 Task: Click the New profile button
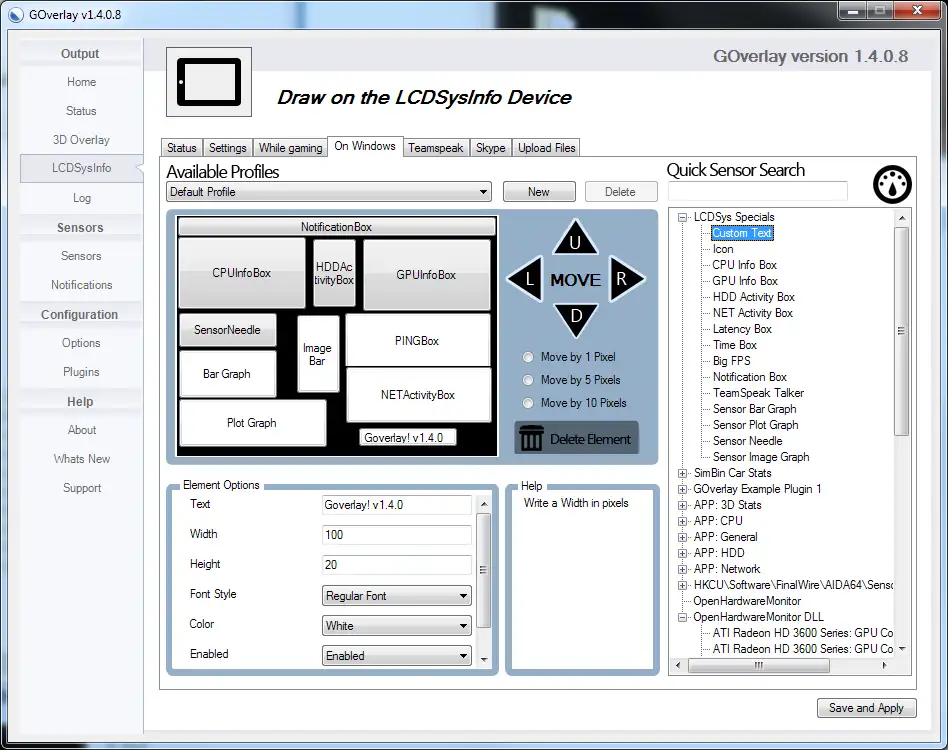point(539,191)
